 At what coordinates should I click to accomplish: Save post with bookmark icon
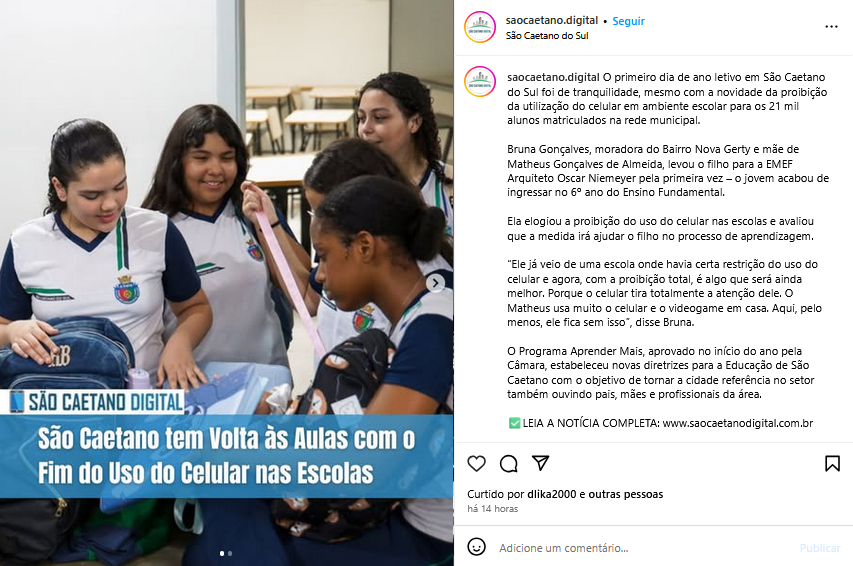click(x=832, y=464)
